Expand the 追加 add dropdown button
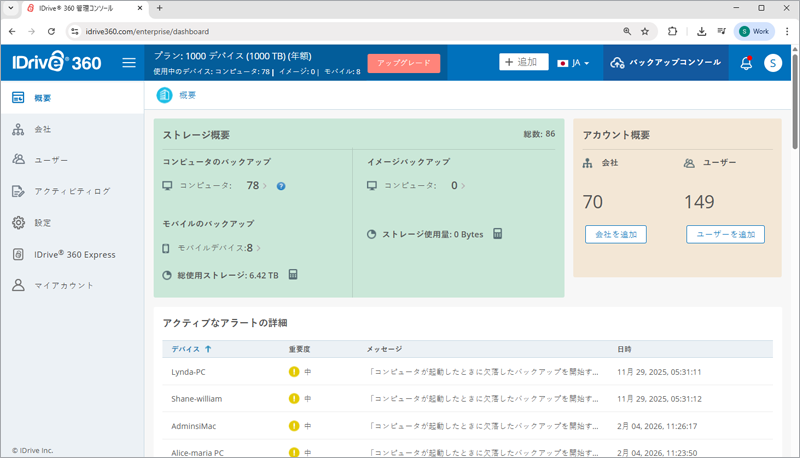 click(x=524, y=62)
